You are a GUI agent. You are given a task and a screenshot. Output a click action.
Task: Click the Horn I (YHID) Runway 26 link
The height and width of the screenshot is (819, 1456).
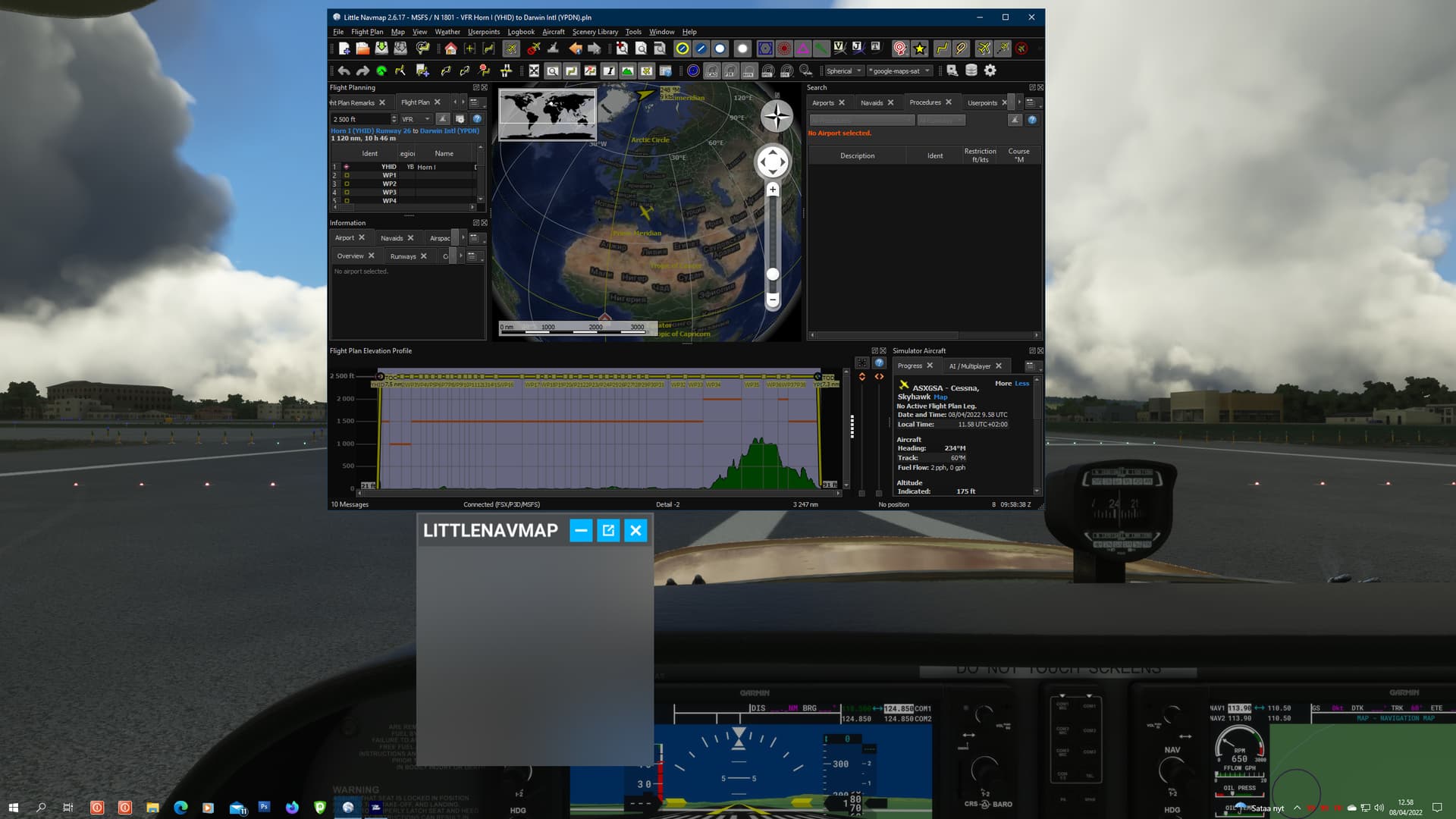pyautogui.click(x=371, y=130)
